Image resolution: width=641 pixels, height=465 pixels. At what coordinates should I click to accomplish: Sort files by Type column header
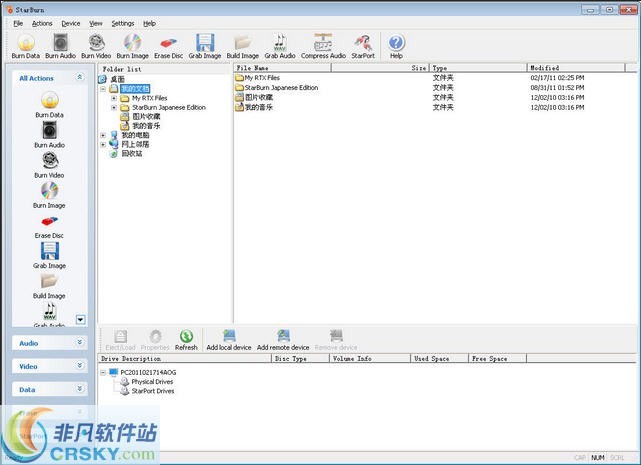pos(478,68)
